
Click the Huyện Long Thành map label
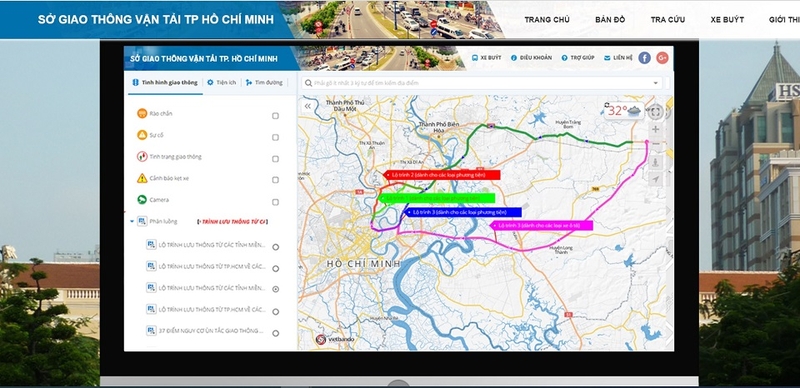point(561,250)
